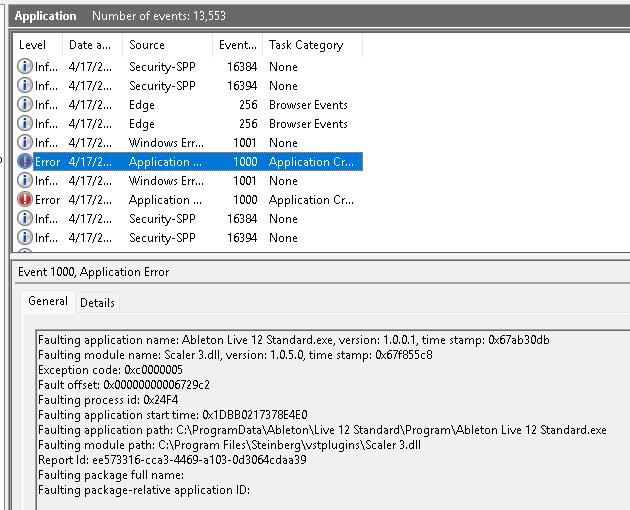Viewport: 630px width, 510px height.
Task: Select 'Security-SPP' source in topmost 16394 row
Action: pyautogui.click(x=162, y=86)
